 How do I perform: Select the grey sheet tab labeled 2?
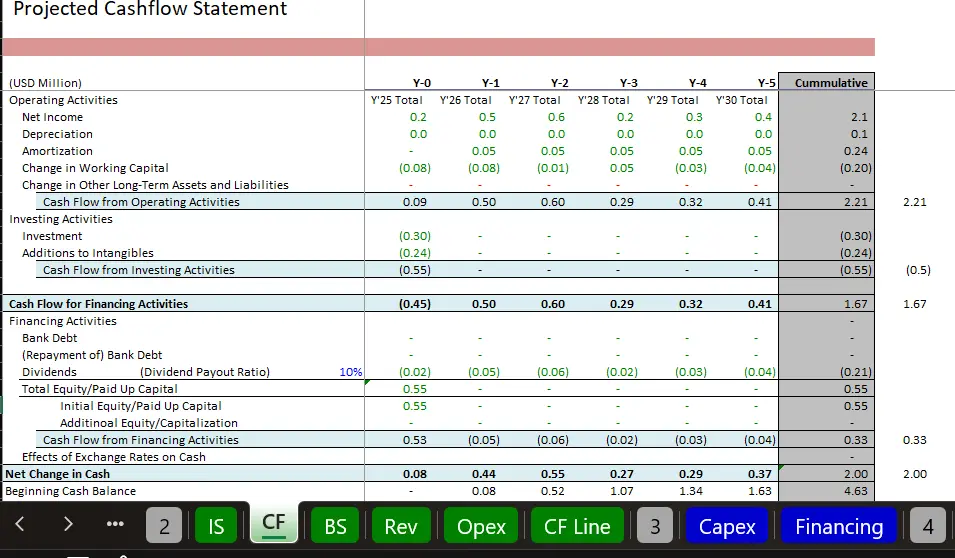coord(165,526)
